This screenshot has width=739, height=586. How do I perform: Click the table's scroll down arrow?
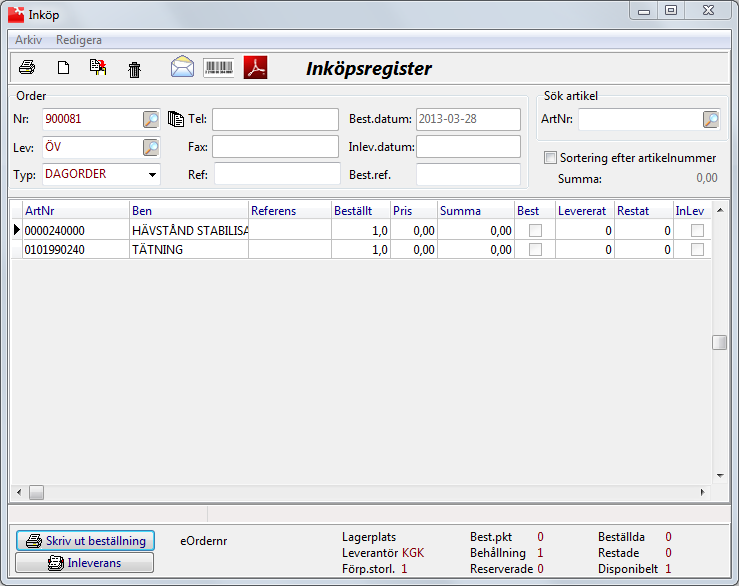pos(720,476)
